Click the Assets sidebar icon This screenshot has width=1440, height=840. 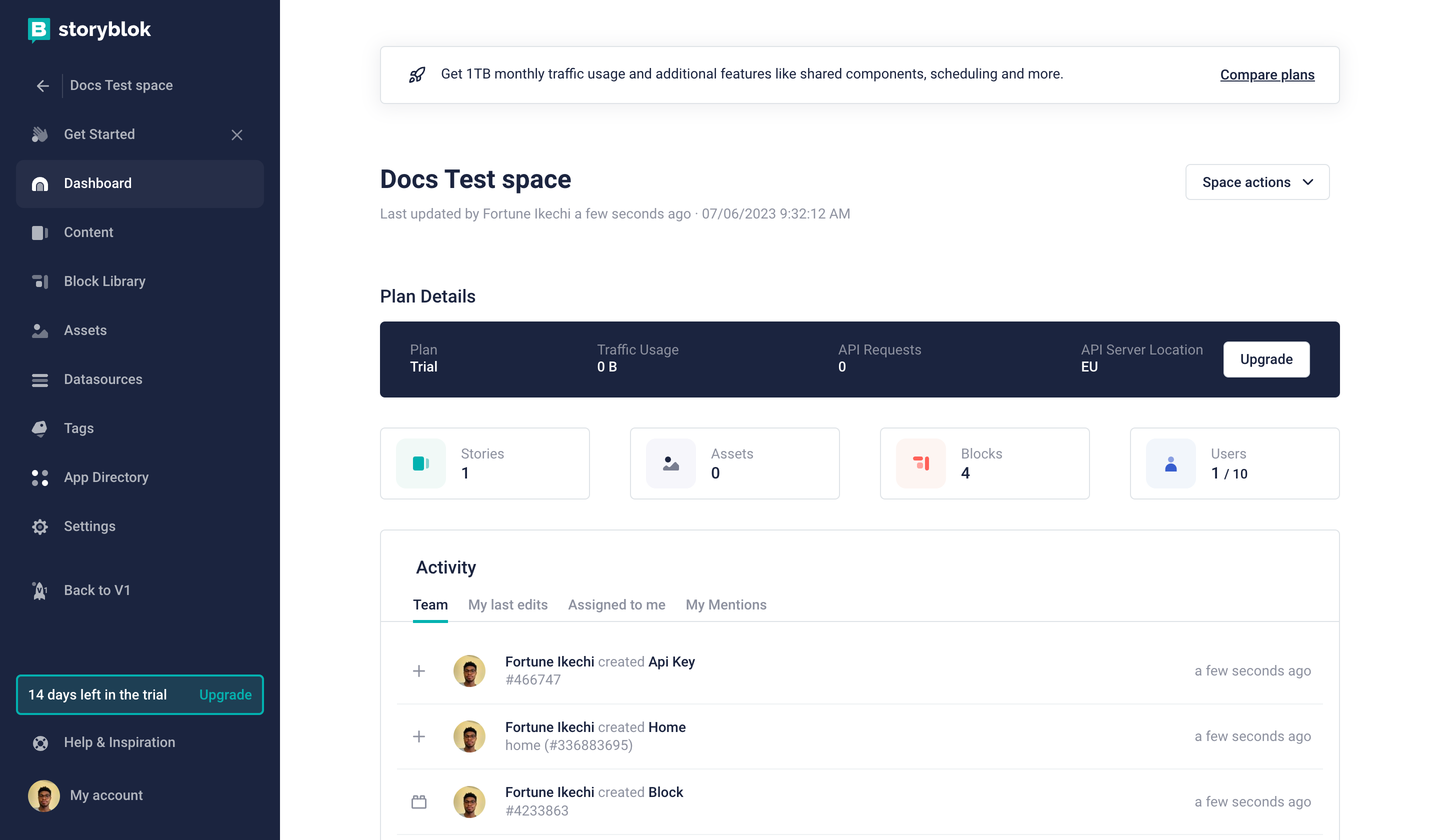point(40,331)
